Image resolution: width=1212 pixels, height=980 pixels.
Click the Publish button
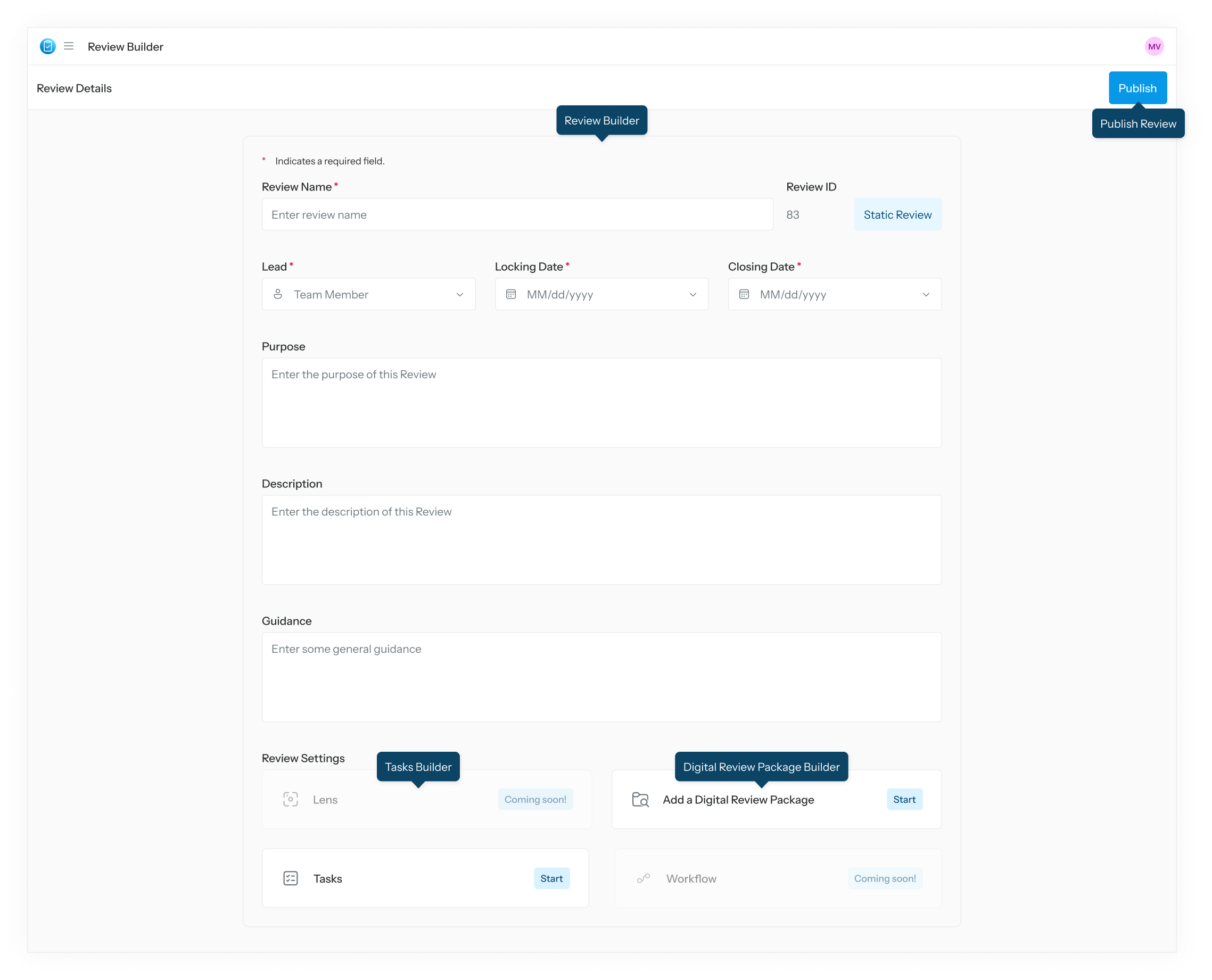1137,88
